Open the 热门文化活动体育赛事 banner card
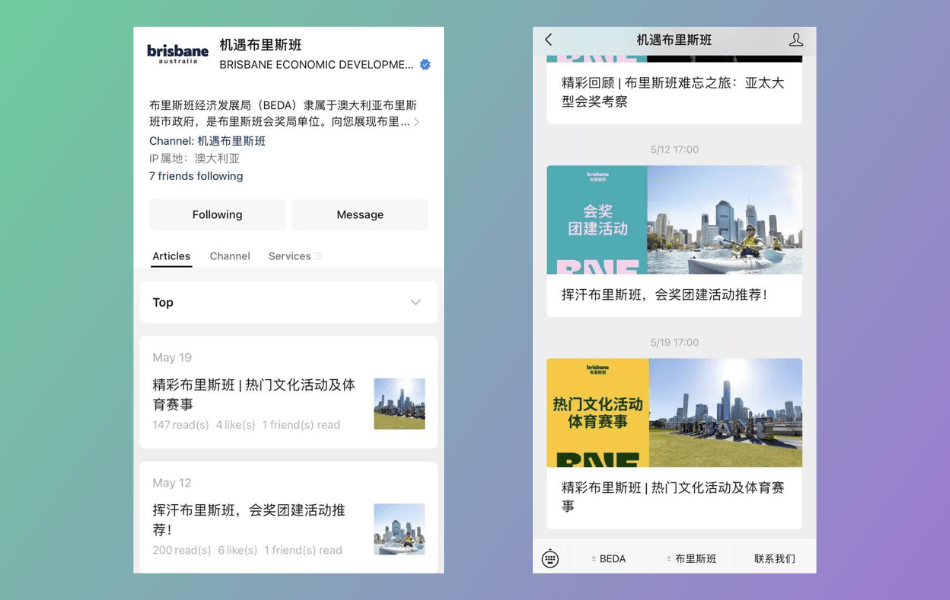This screenshot has height=600, width=950. (x=674, y=412)
